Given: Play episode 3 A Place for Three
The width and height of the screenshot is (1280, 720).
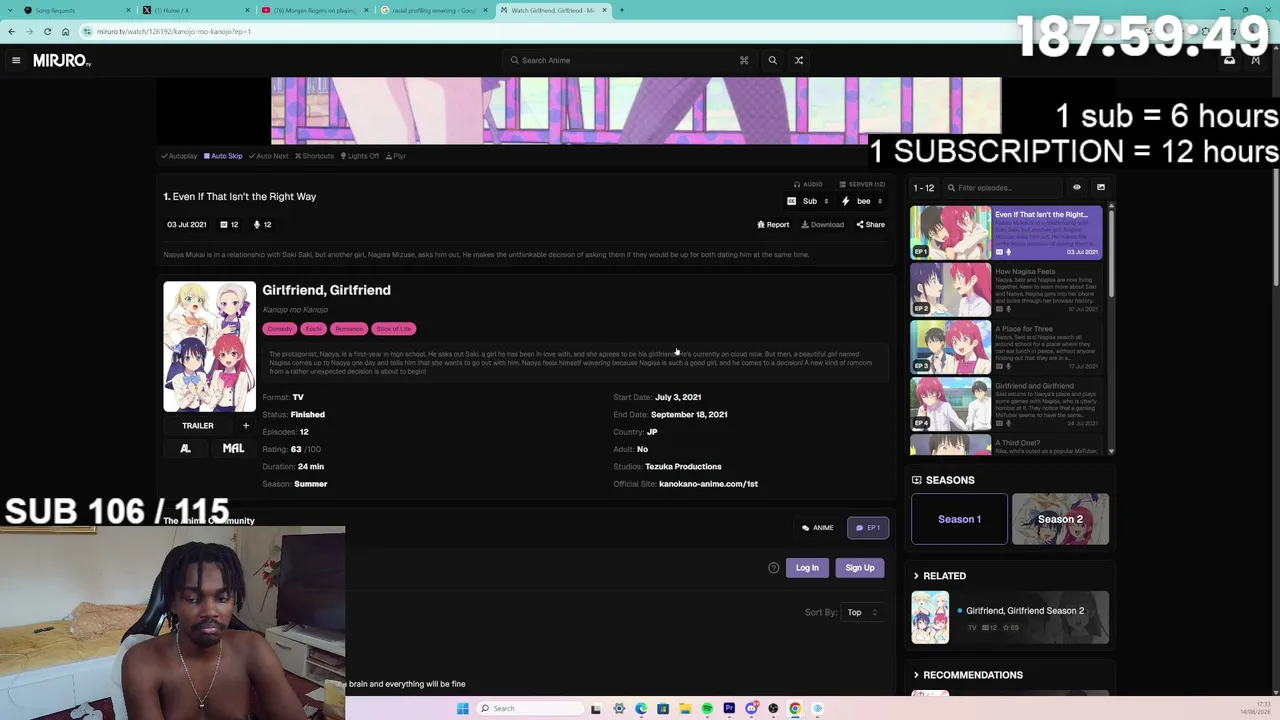Looking at the screenshot, I should (1006, 347).
